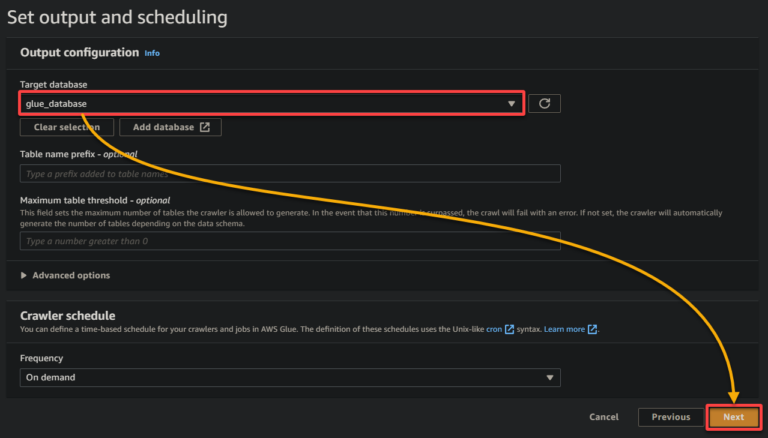
Task: Click external-link icon on Add database
Action: pyautogui.click(x=205, y=127)
